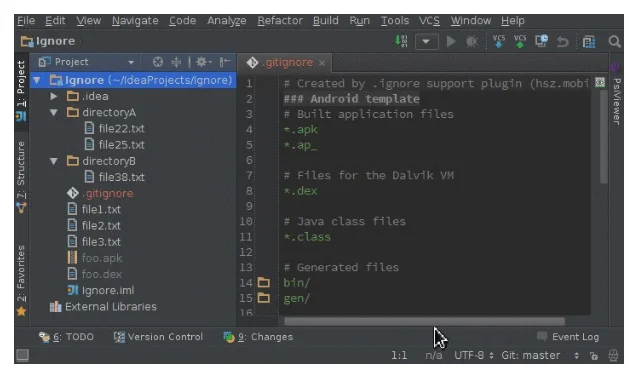Open the Edit menu
The image size is (629, 370).
(55, 20)
